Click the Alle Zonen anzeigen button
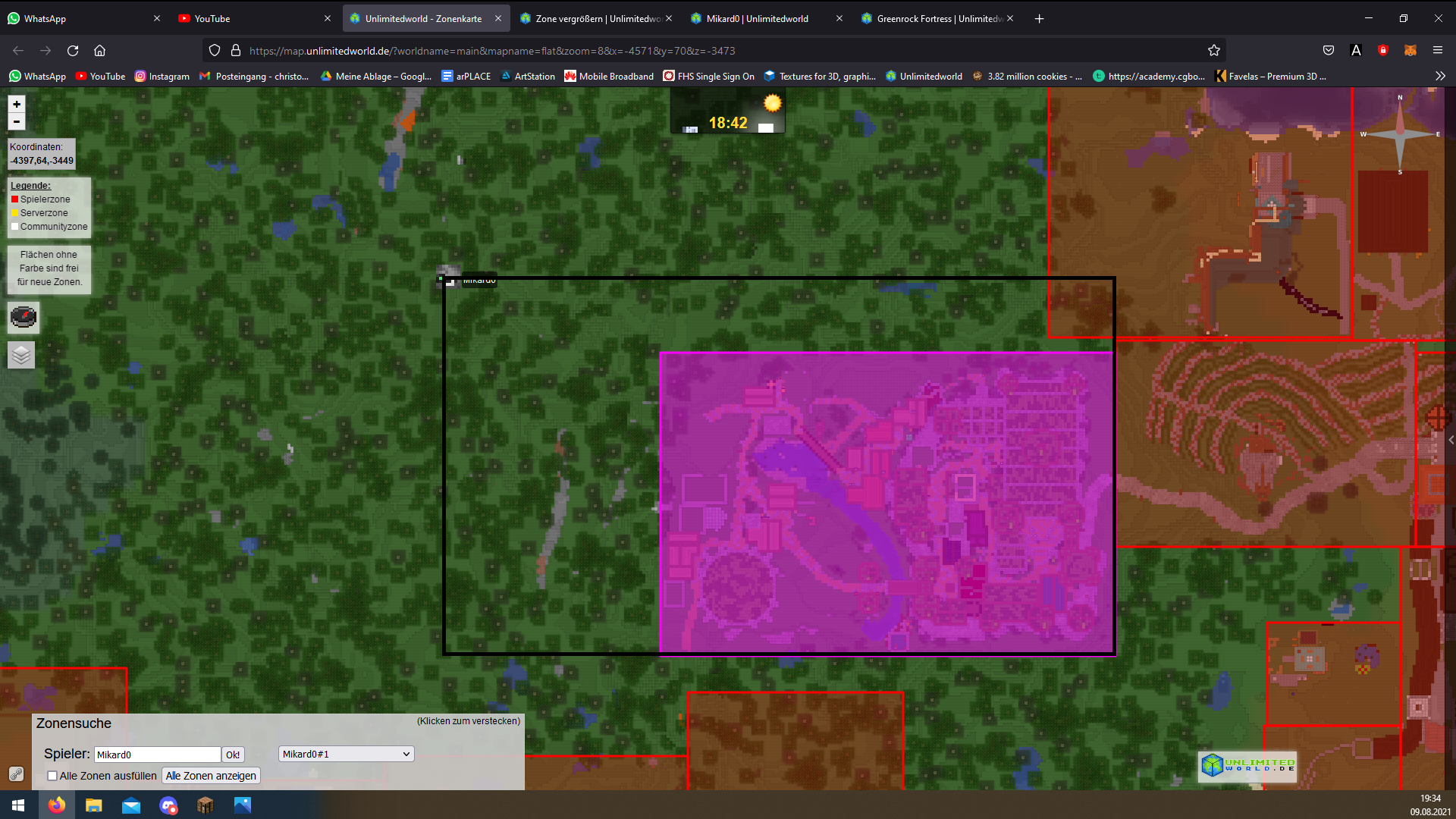Screen dimensions: 1456x819 coord(211,776)
